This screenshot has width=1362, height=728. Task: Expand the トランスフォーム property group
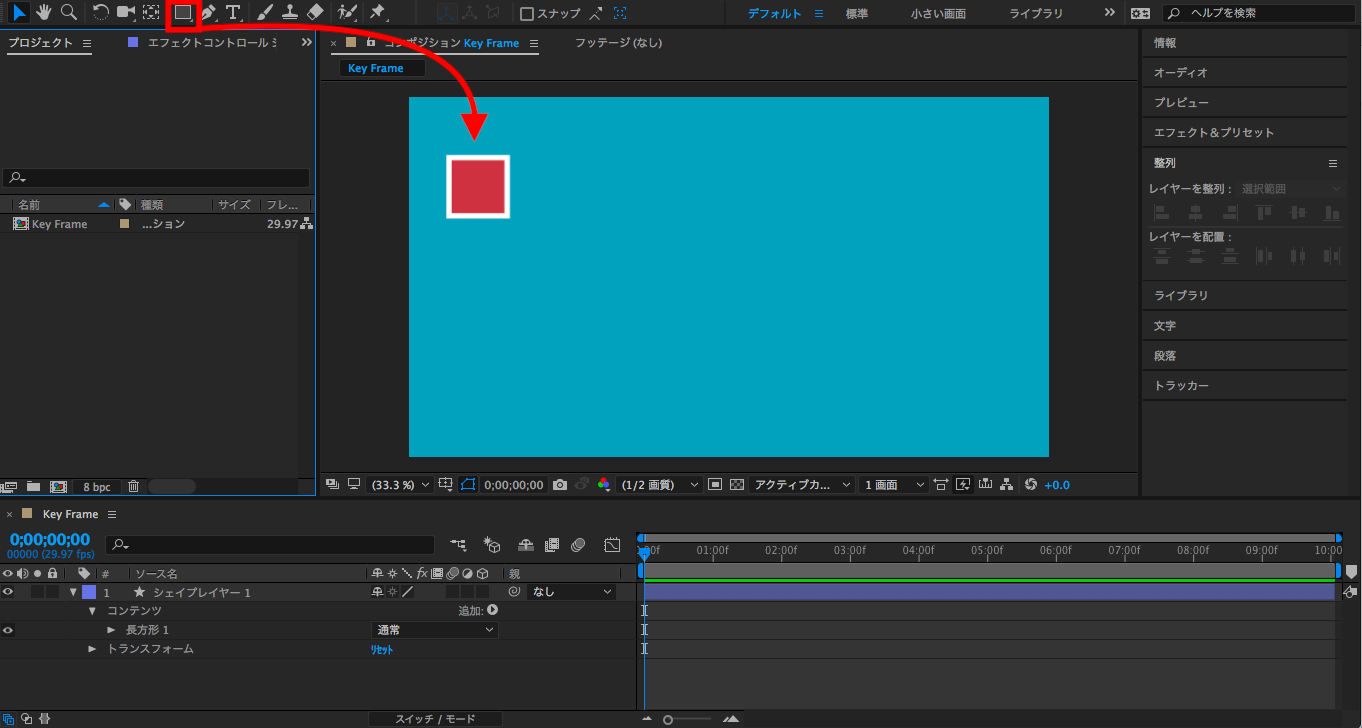point(92,649)
